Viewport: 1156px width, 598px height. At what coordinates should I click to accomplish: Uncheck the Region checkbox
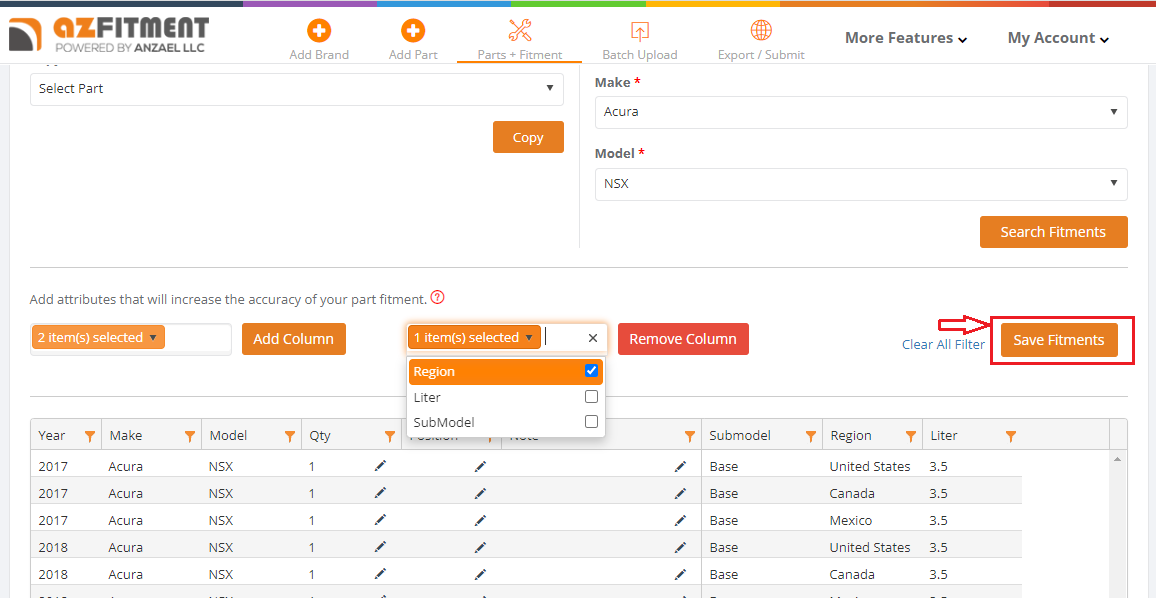coord(591,371)
